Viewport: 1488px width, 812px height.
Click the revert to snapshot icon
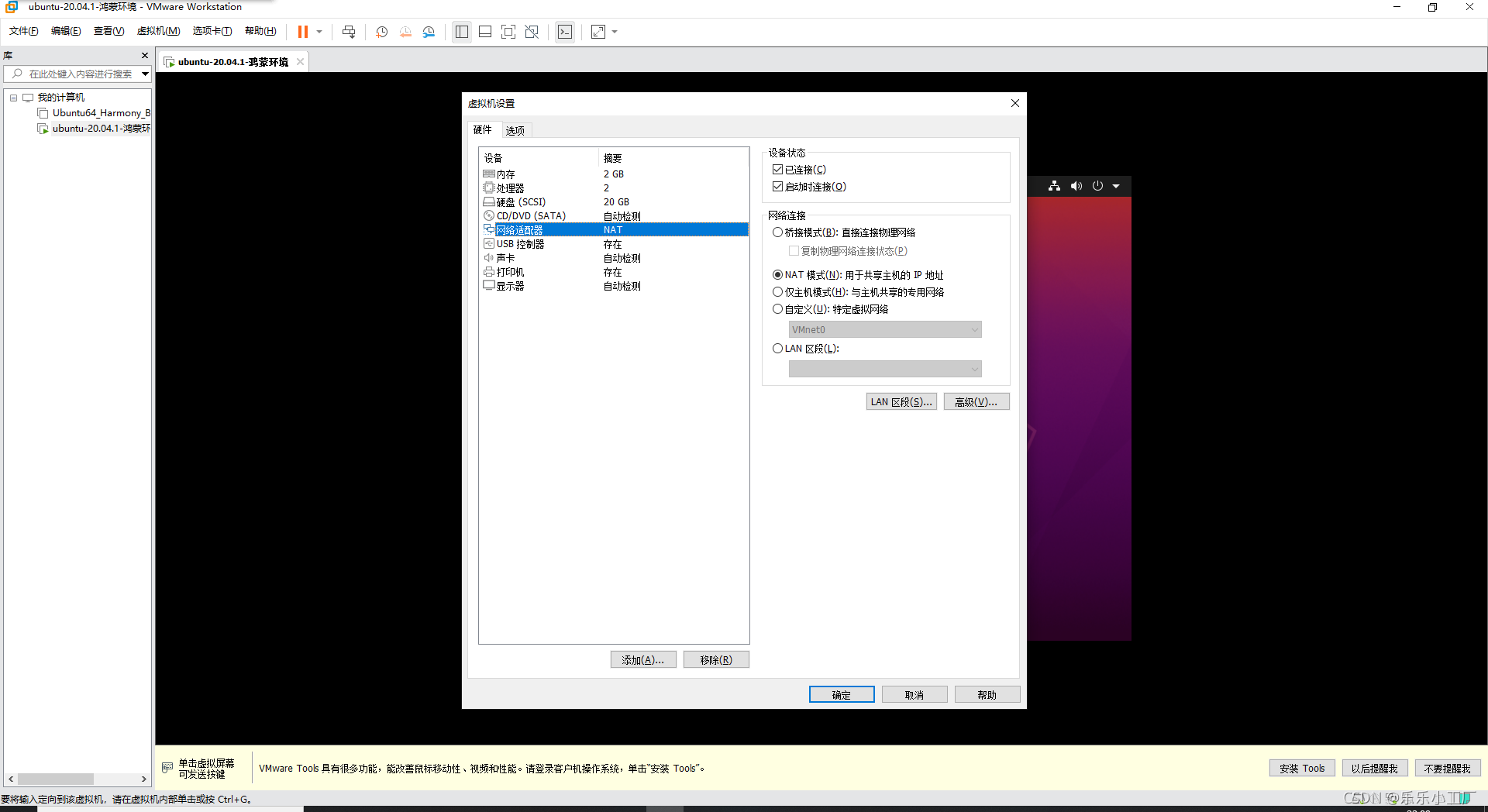tap(405, 32)
